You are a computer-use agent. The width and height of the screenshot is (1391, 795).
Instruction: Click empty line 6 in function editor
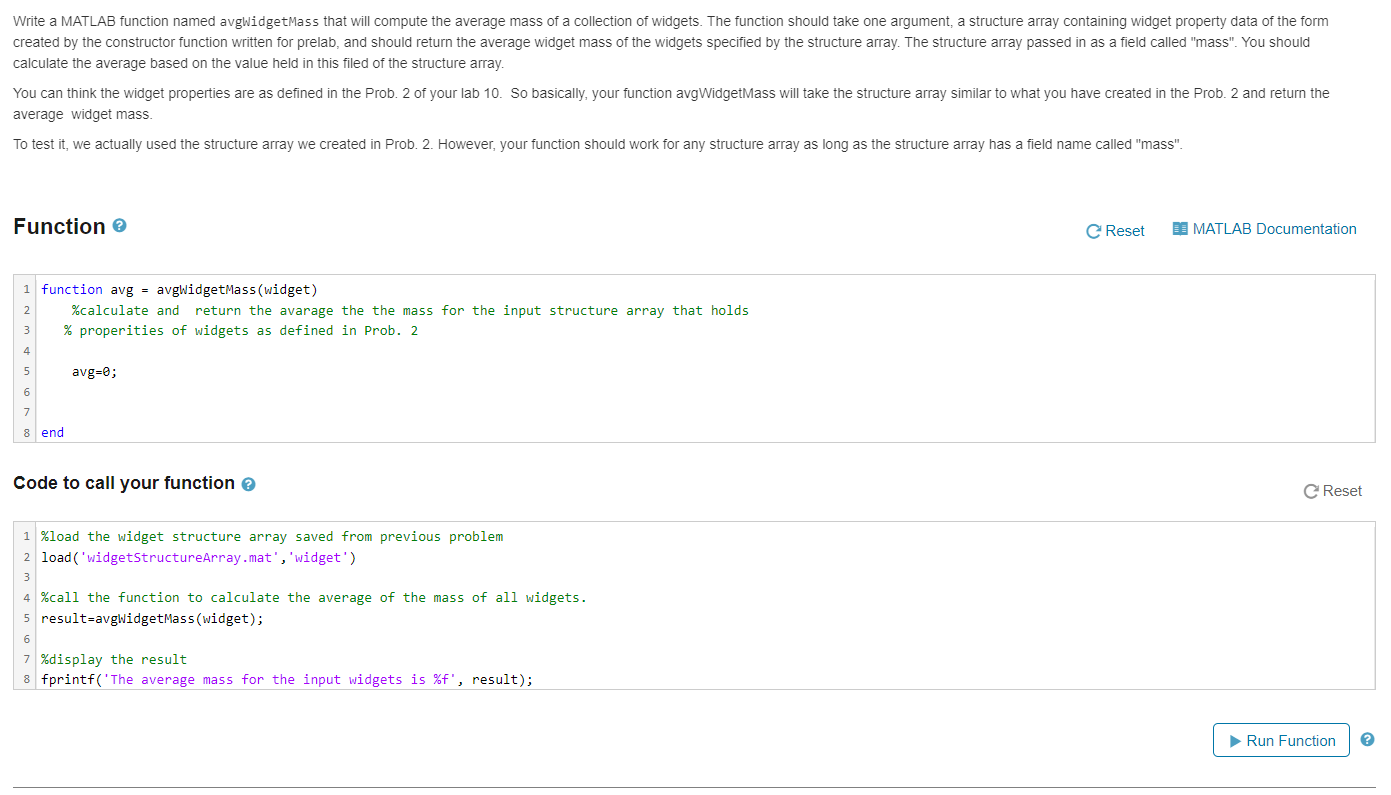705,392
